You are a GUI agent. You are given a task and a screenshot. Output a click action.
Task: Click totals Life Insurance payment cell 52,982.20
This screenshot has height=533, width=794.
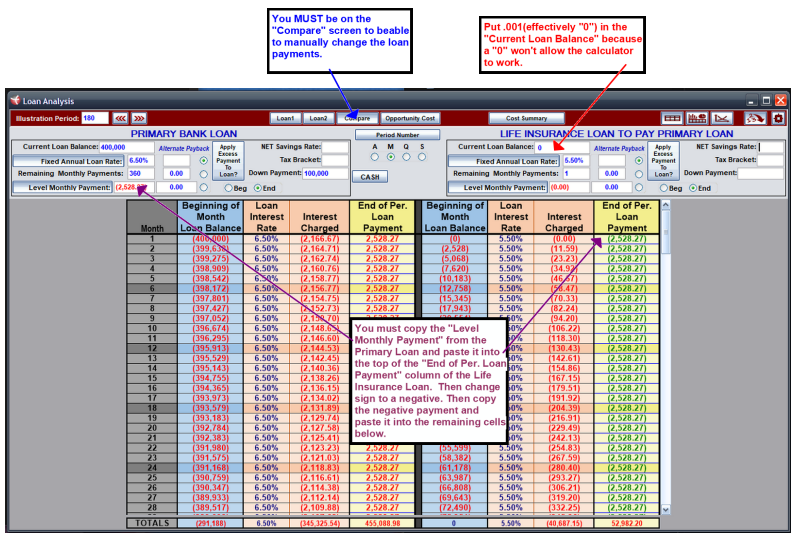pos(627,523)
